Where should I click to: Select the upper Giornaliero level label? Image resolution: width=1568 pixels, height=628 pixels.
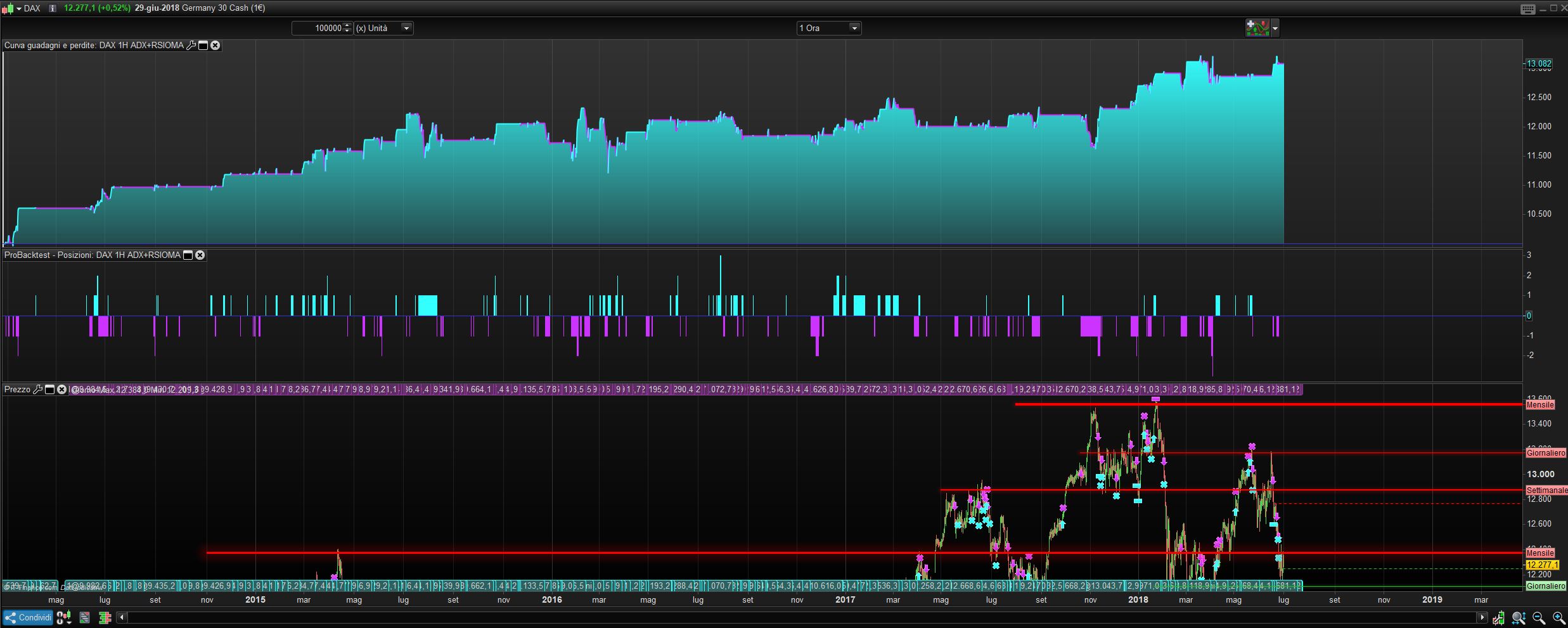point(1546,453)
